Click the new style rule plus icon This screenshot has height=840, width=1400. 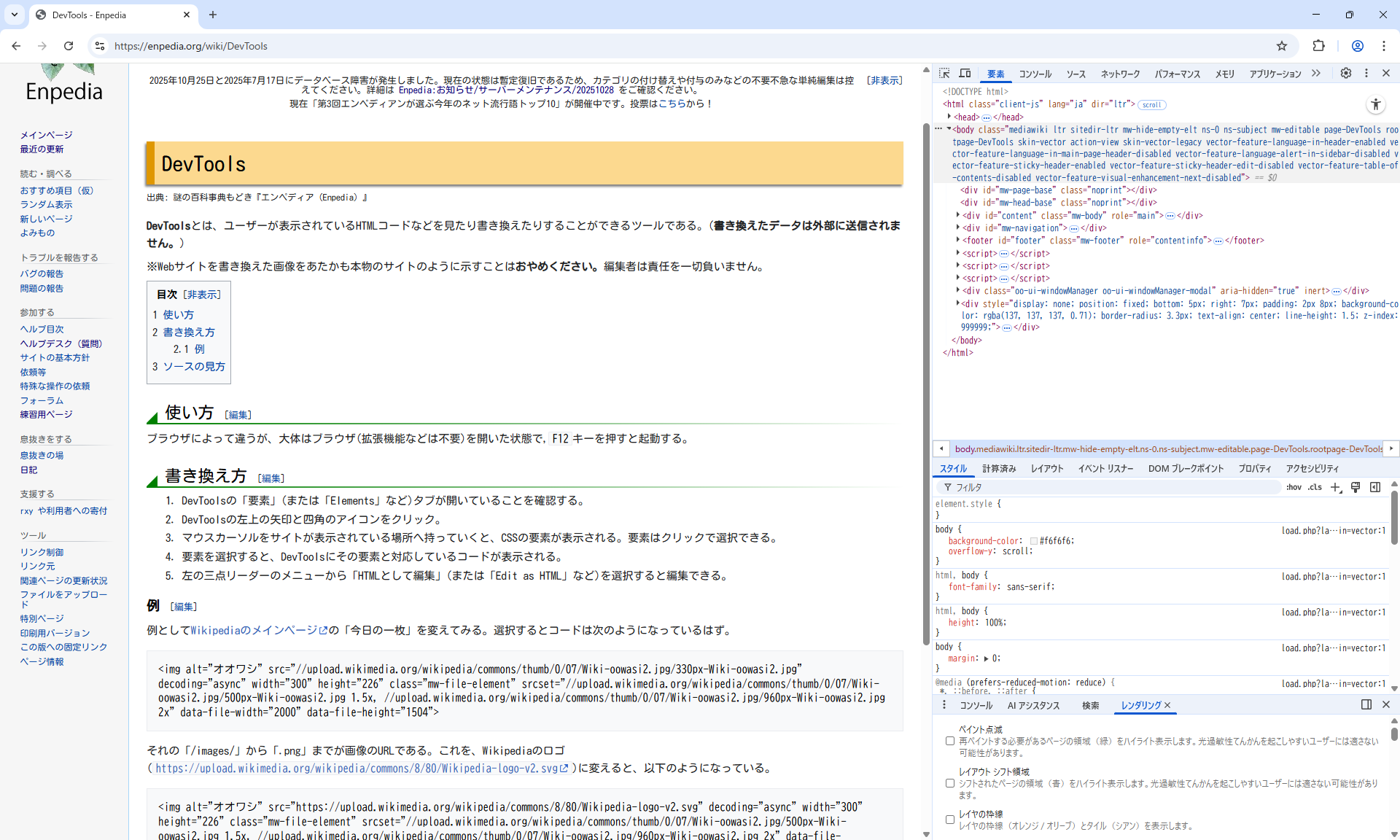point(1335,487)
